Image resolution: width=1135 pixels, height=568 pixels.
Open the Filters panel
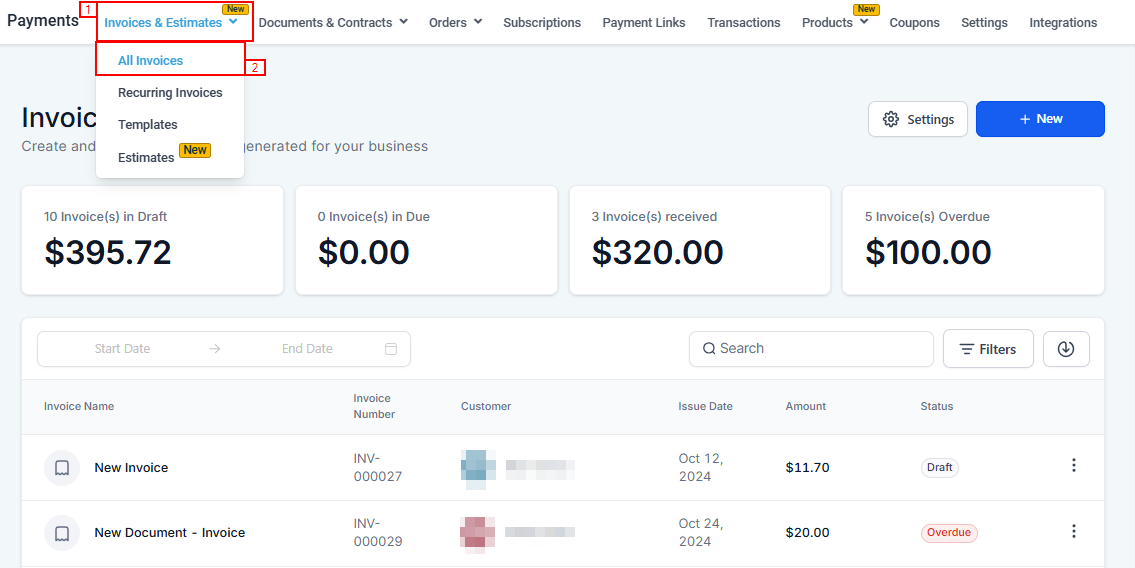(987, 349)
